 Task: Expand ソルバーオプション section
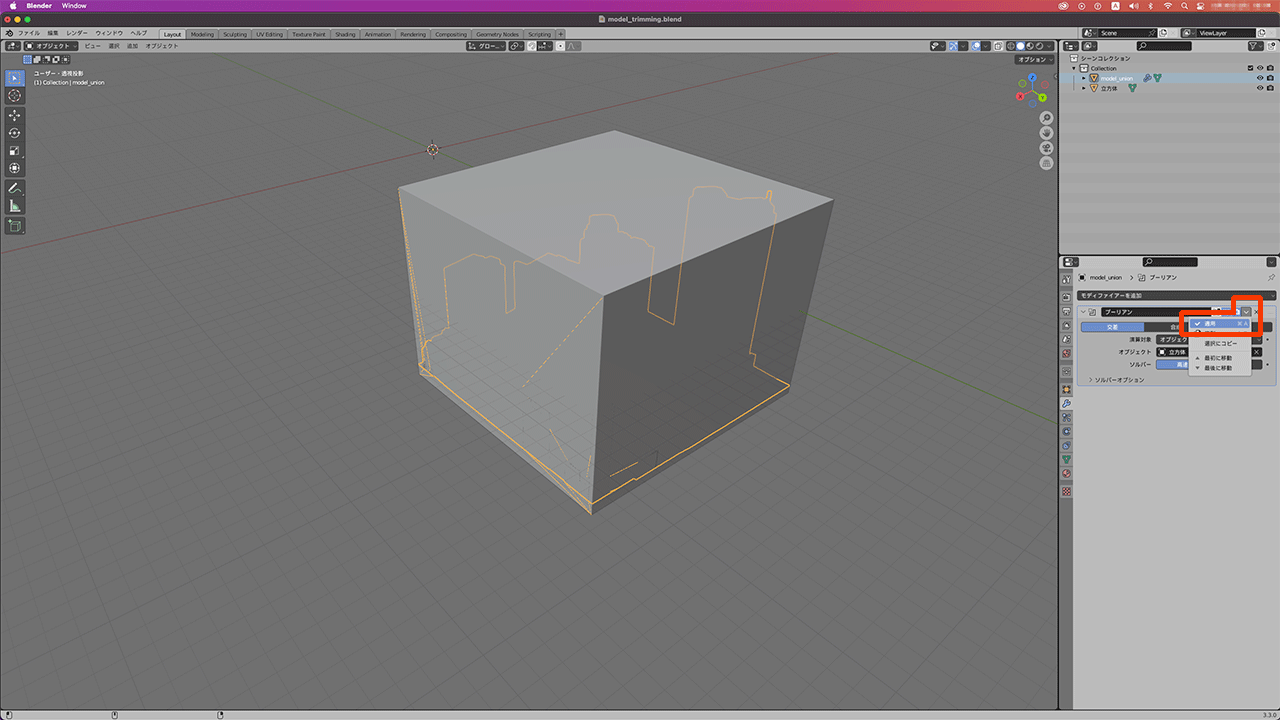tap(1119, 380)
